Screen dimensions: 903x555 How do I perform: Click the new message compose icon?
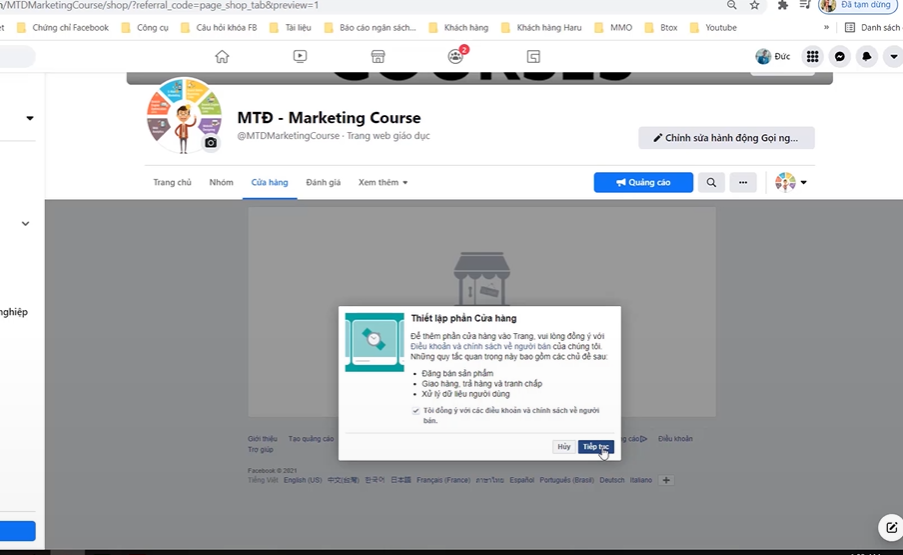tap(890, 527)
